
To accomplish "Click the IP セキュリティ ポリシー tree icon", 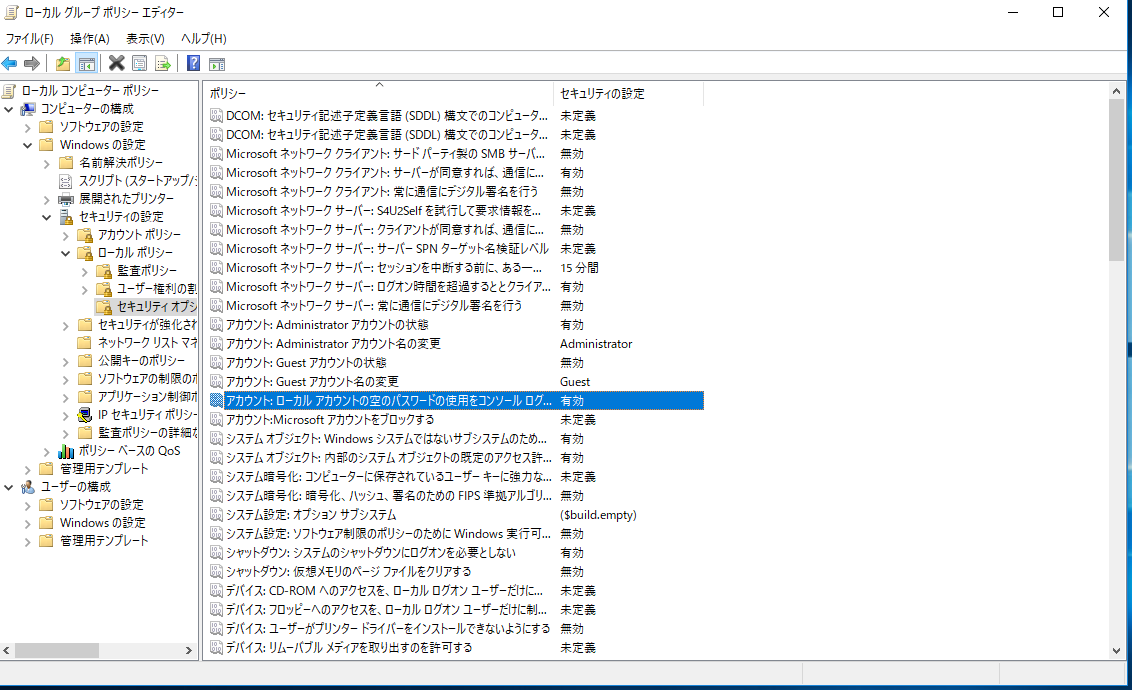I will click(85, 415).
